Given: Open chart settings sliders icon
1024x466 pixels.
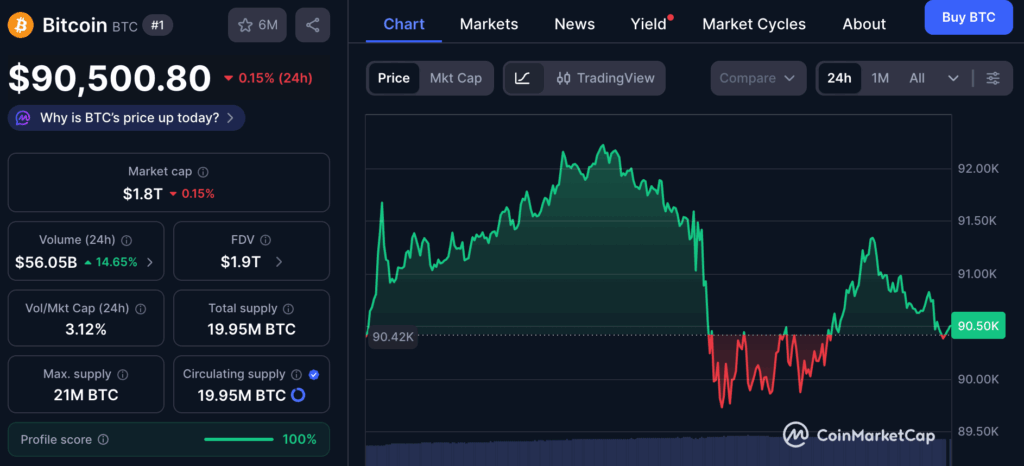Looking at the screenshot, I should click(992, 78).
